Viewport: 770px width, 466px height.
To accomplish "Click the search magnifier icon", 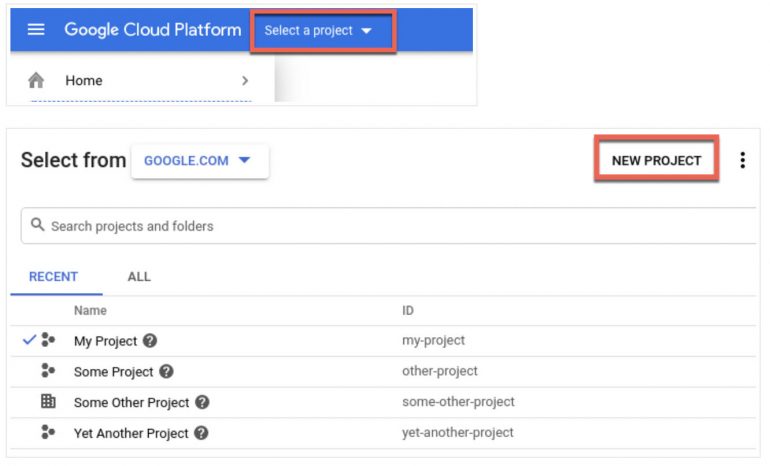I will click(37, 225).
